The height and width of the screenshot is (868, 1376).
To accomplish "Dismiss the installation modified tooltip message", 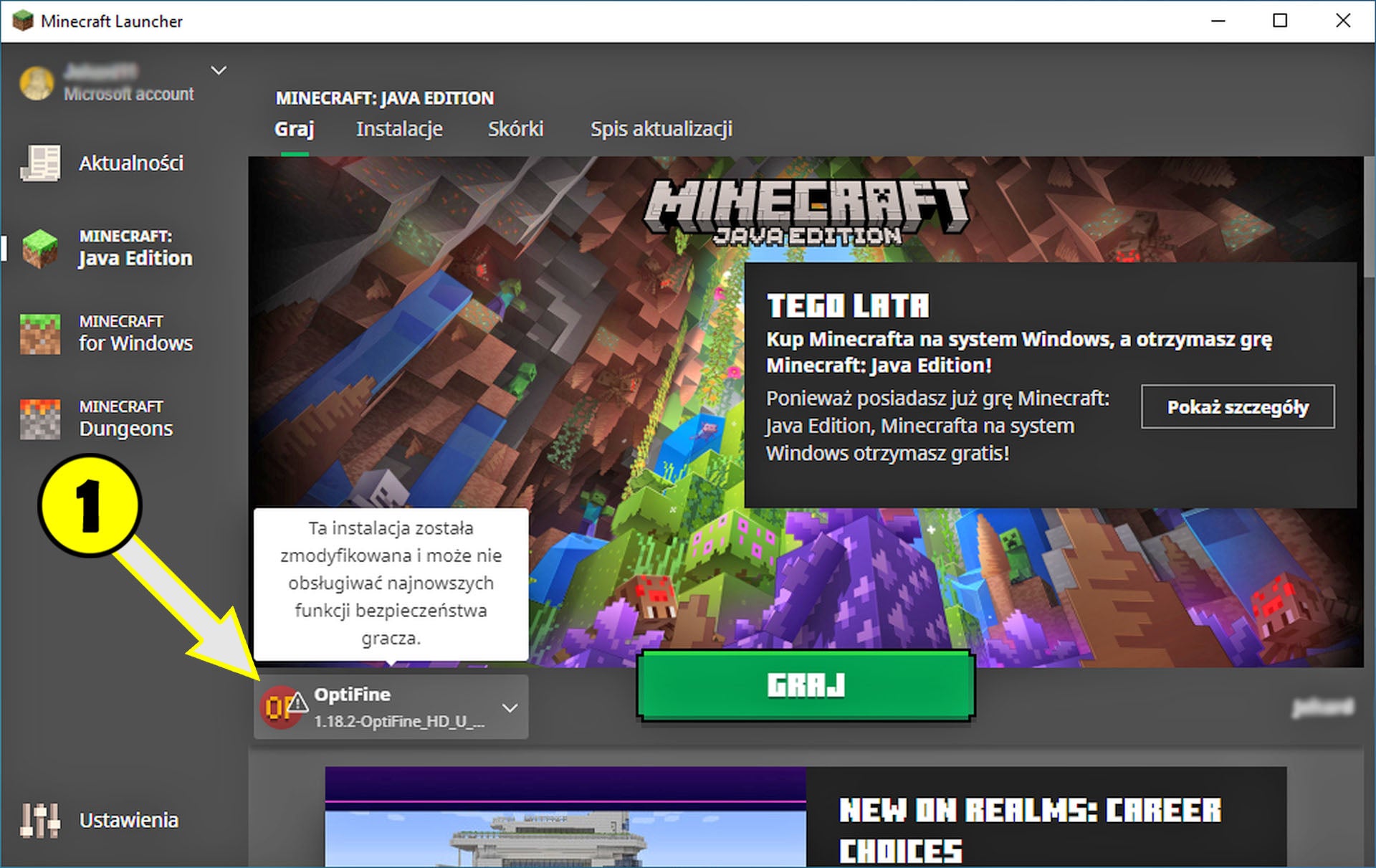I will [x=391, y=583].
